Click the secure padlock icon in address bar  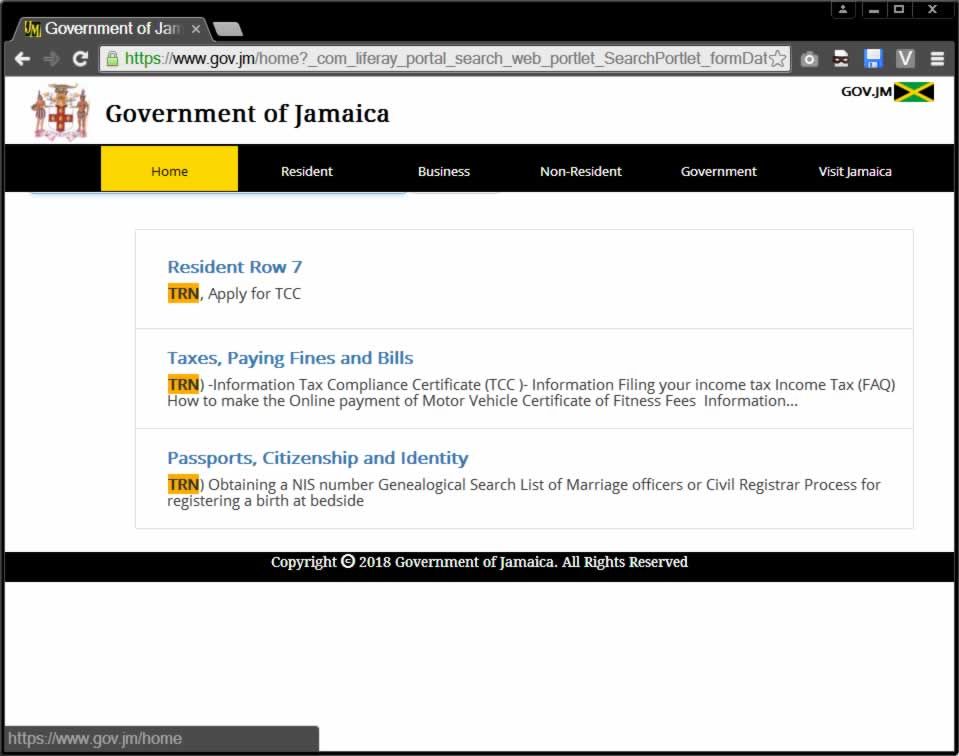tap(112, 59)
